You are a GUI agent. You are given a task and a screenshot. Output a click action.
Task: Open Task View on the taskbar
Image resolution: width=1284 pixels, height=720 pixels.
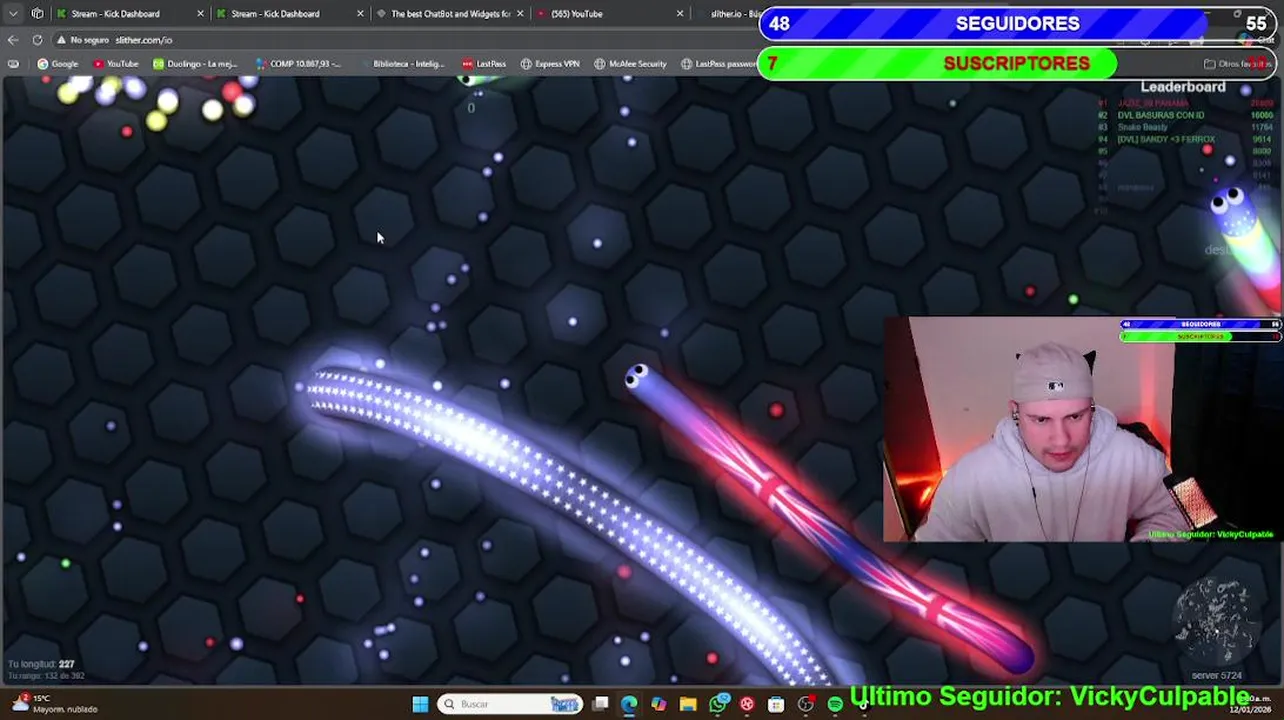pos(600,704)
